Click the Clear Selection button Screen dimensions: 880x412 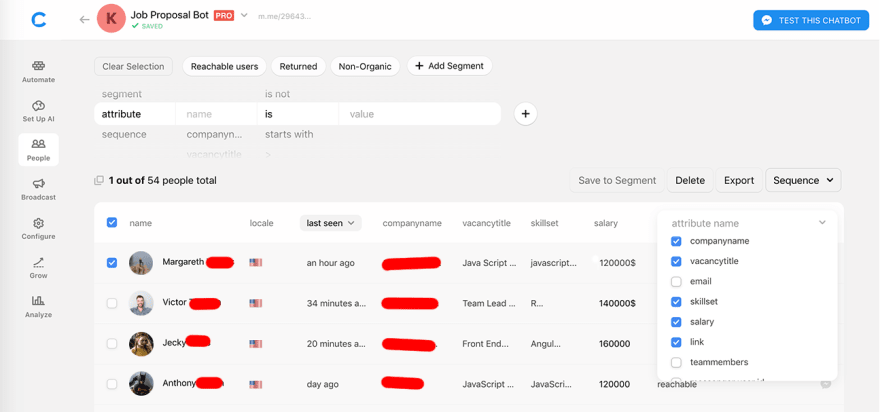click(134, 66)
